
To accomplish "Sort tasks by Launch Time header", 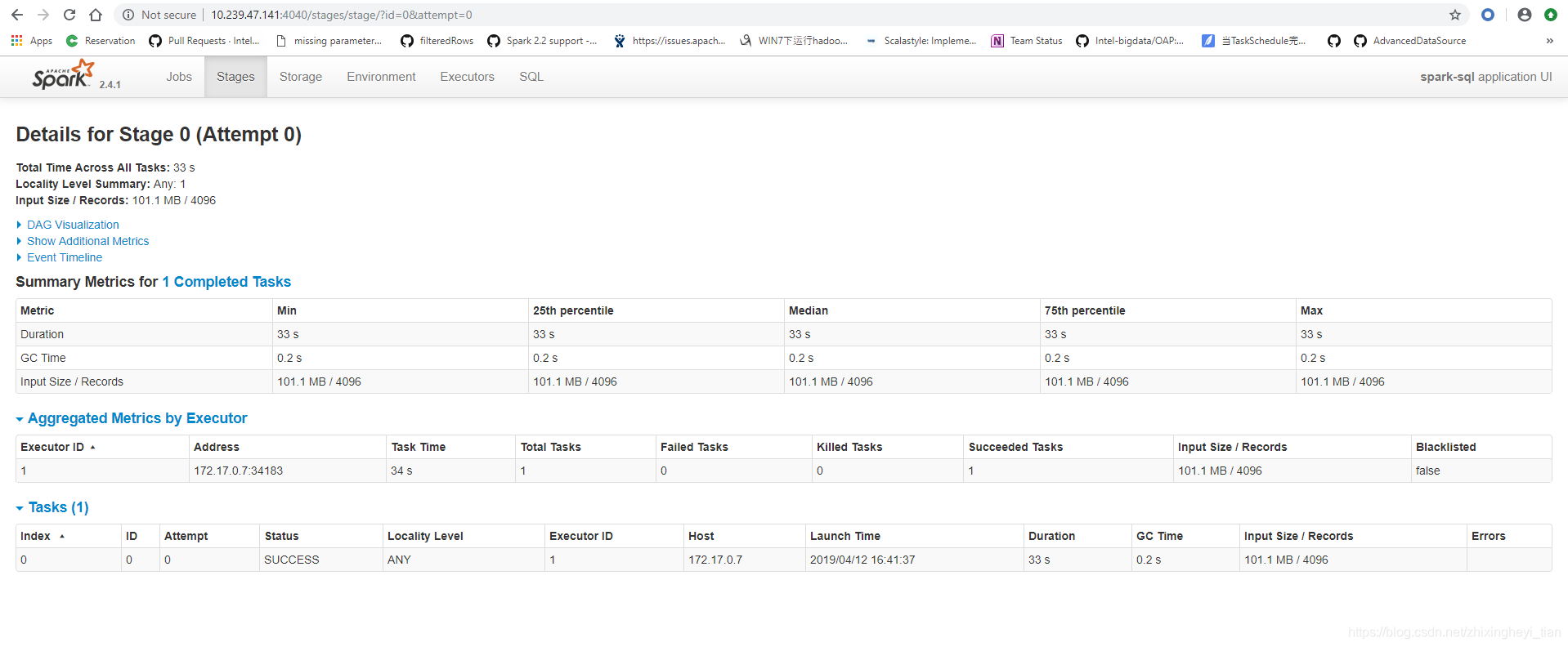I will [x=845, y=536].
